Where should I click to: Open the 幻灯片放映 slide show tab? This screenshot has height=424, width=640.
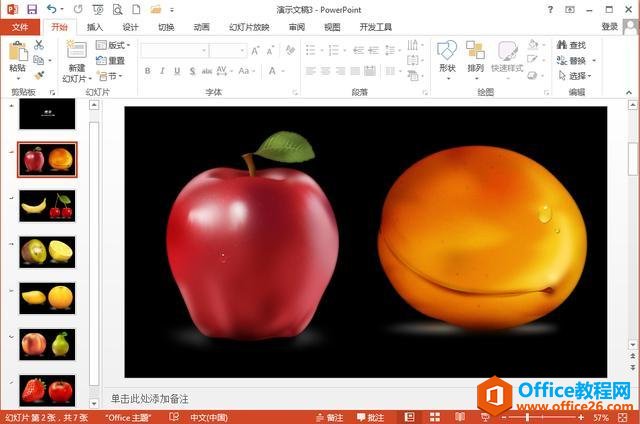coord(250,27)
